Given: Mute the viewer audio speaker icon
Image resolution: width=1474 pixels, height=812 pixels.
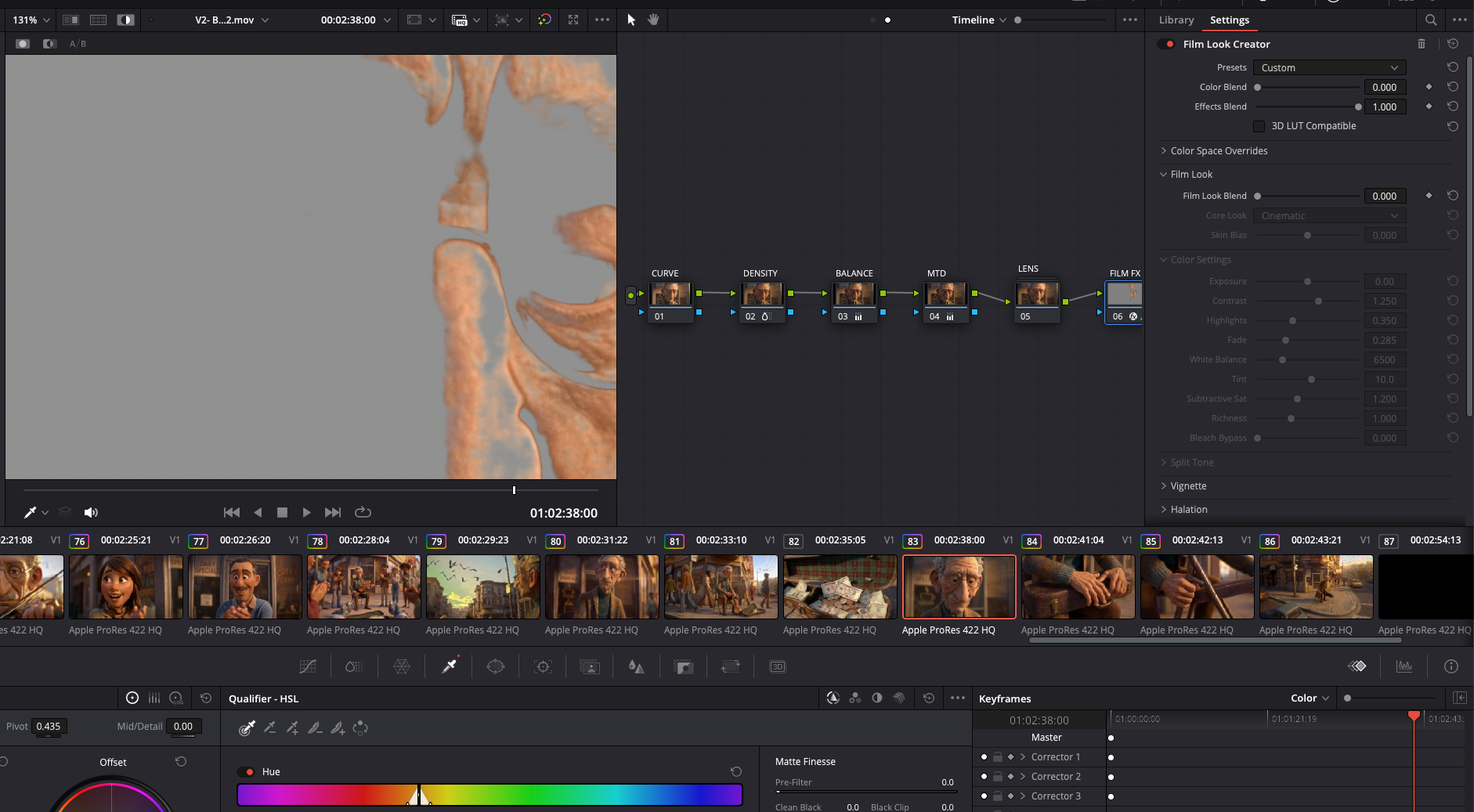Looking at the screenshot, I should (91, 512).
